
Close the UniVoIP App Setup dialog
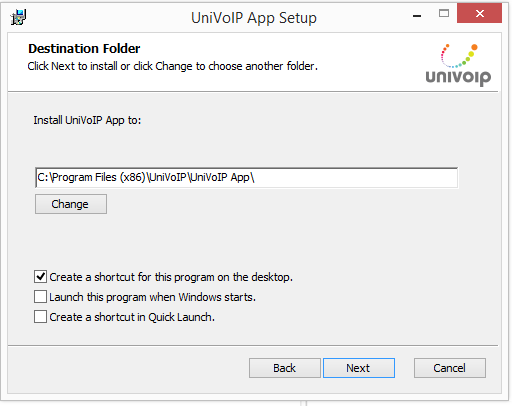pos(479,13)
